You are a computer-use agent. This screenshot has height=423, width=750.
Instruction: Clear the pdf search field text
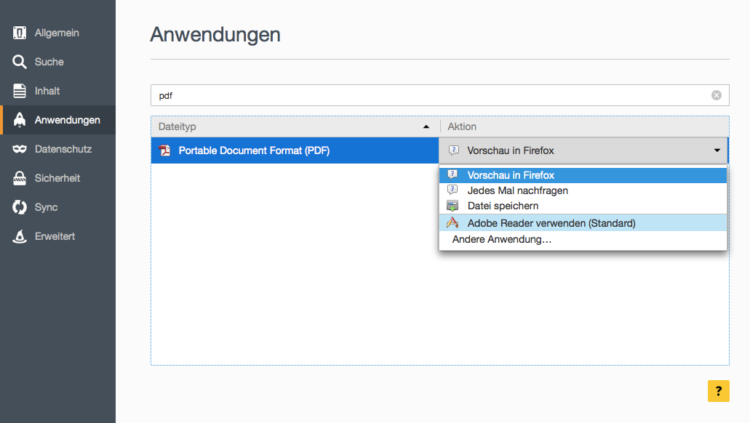pyautogui.click(x=716, y=96)
